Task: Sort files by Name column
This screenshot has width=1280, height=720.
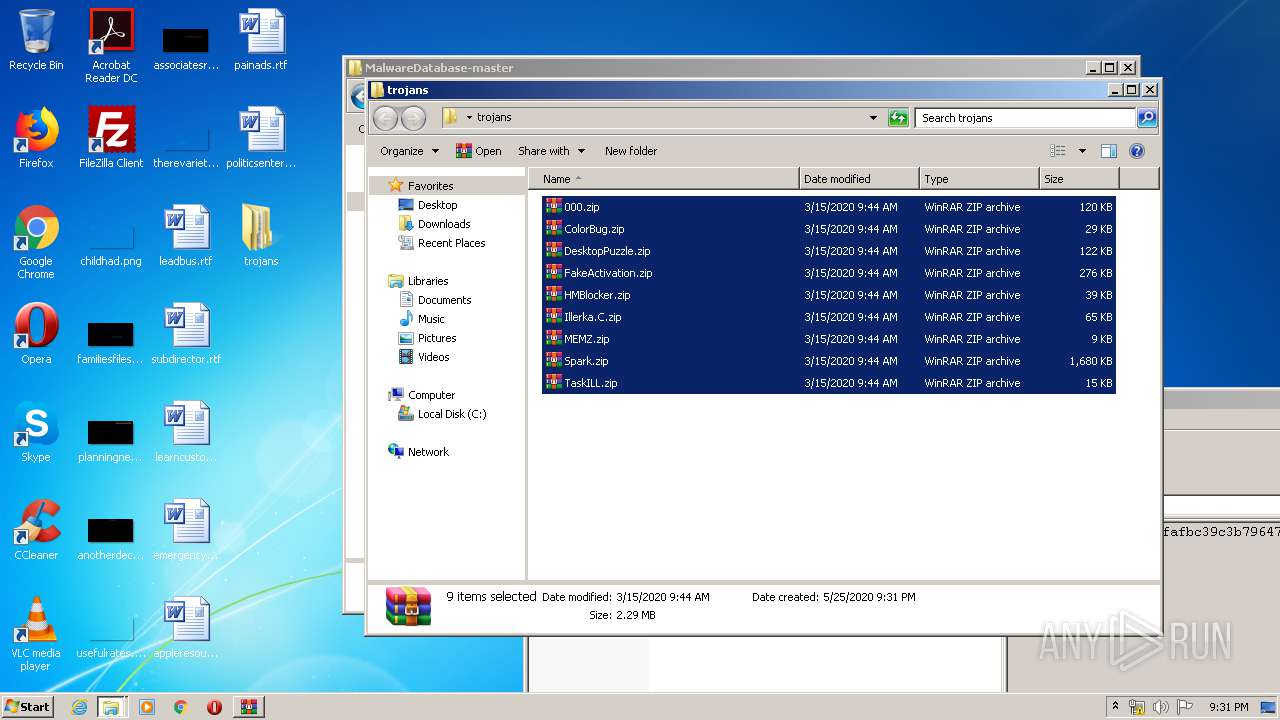Action: tap(664, 179)
